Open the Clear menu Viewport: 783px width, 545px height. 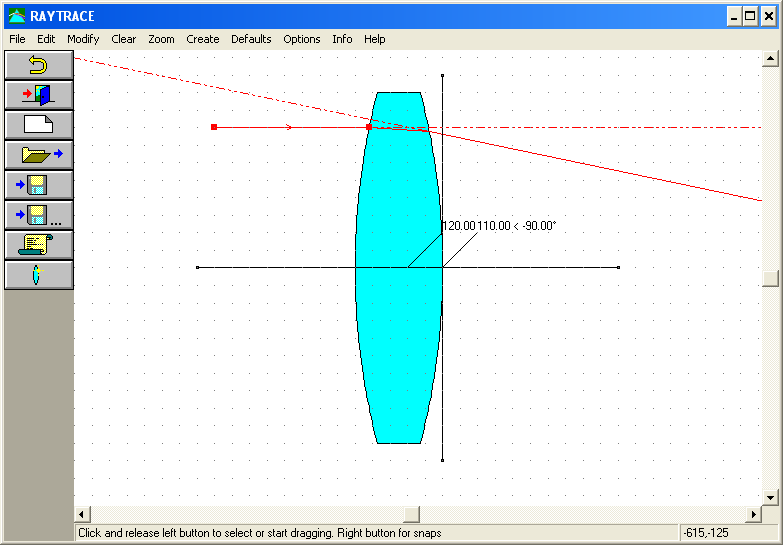coord(123,39)
